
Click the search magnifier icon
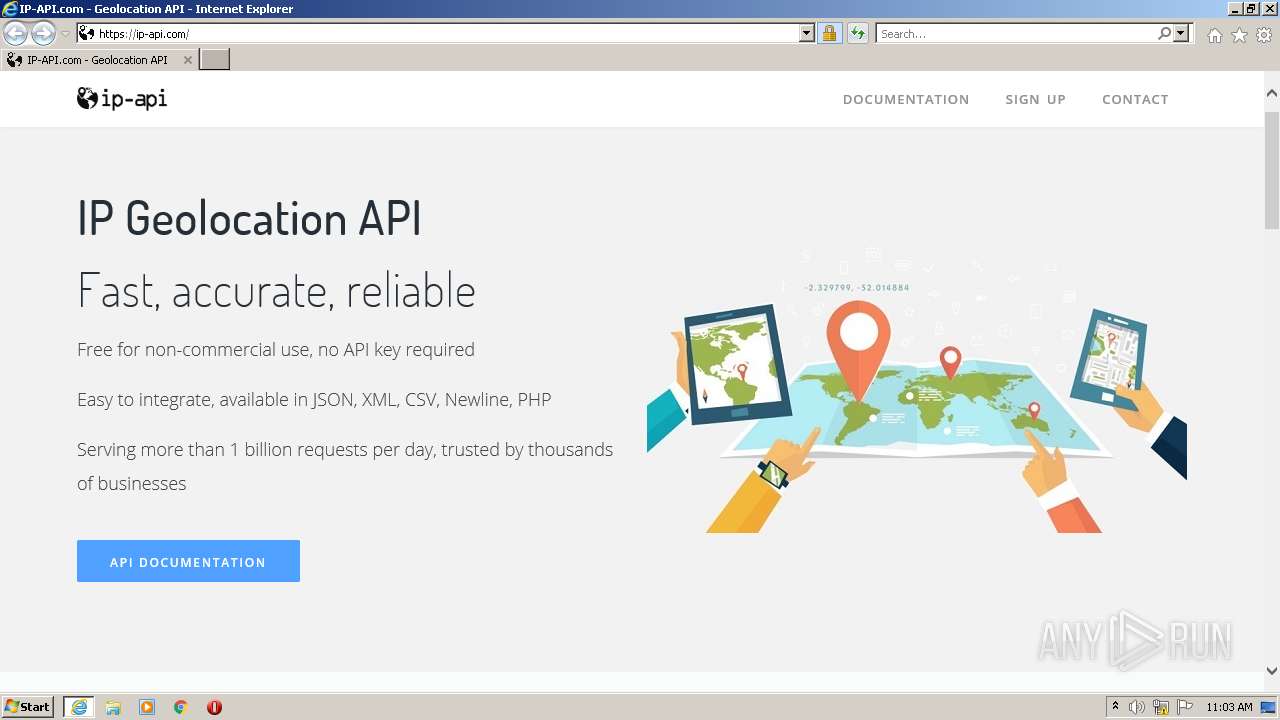(x=1164, y=34)
